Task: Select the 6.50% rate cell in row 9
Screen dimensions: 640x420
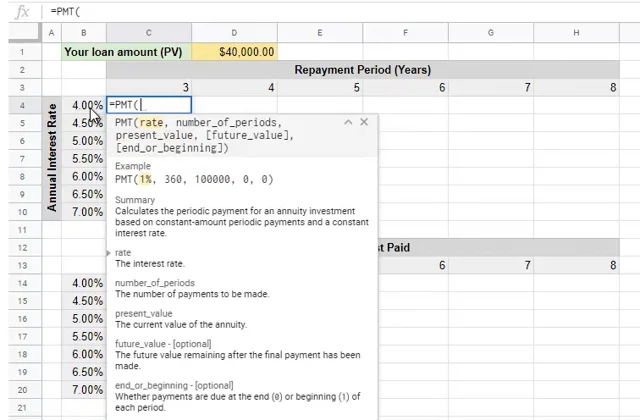Action: 84,194
